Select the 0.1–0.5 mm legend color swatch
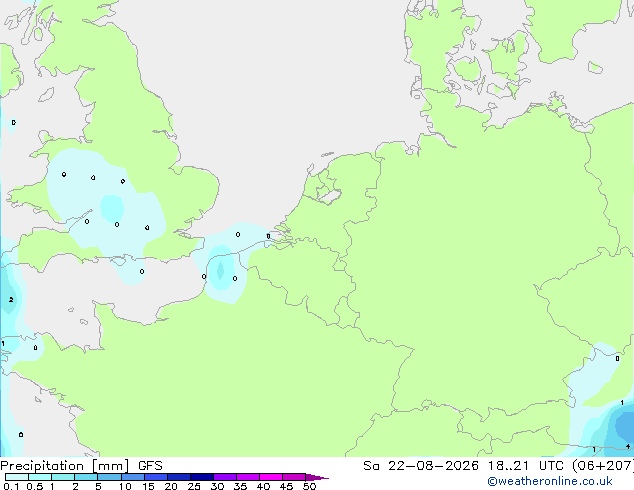The width and height of the screenshot is (634, 490). 17,477
